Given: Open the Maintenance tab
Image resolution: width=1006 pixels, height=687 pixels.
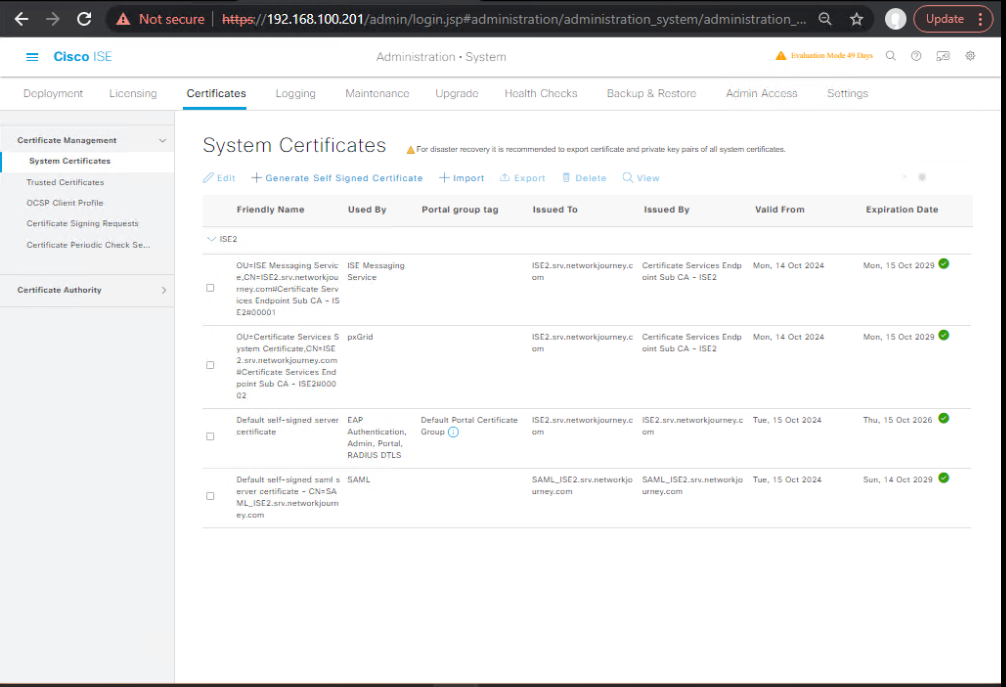Looking at the screenshot, I should click(x=377, y=94).
